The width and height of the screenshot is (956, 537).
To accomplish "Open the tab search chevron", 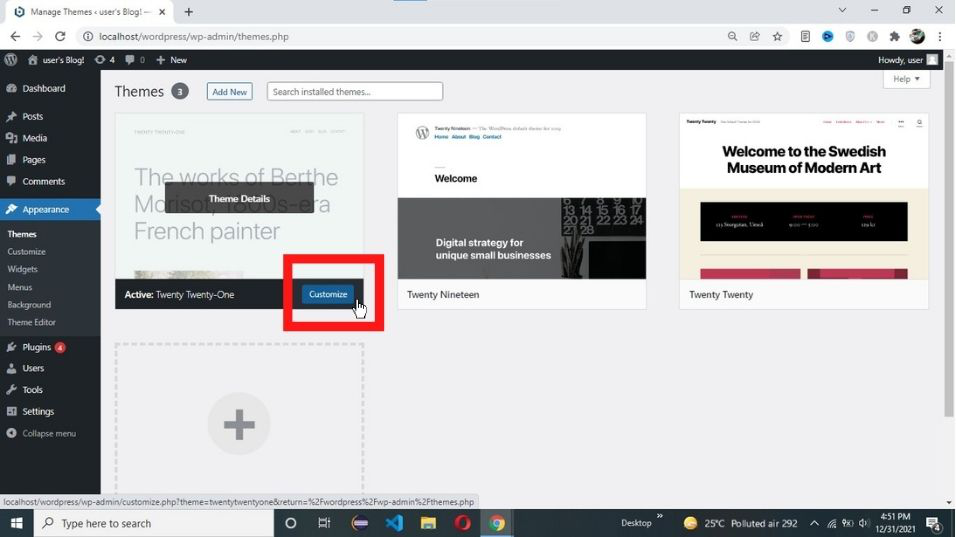I will pyautogui.click(x=842, y=10).
